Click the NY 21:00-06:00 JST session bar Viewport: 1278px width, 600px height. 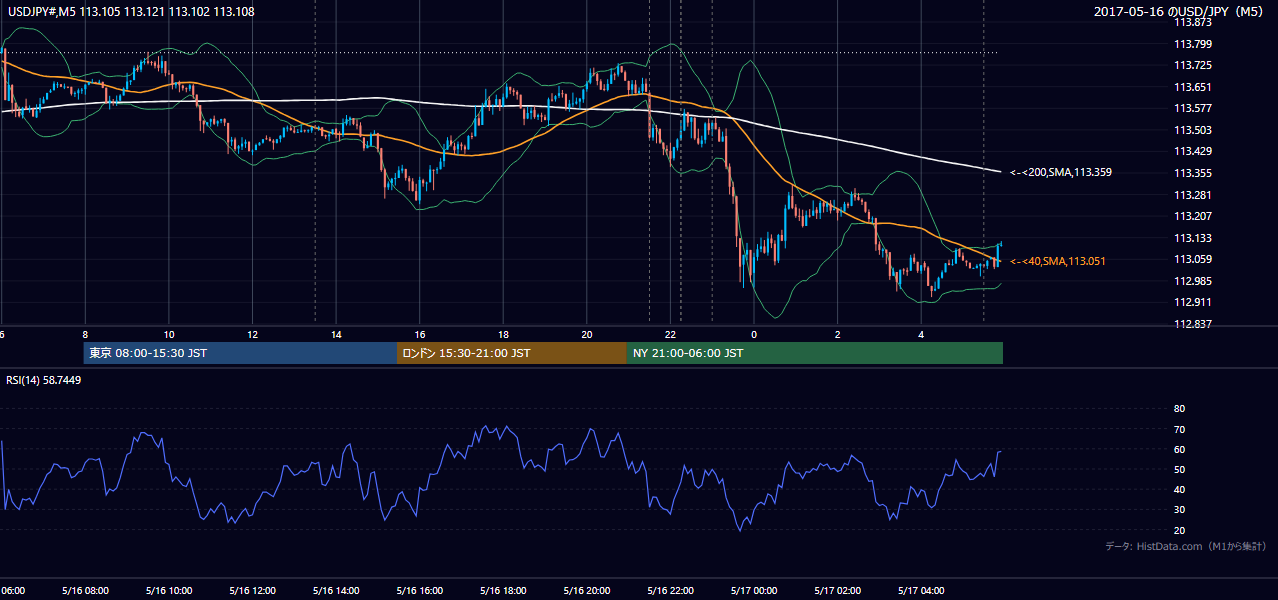pos(814,353)
